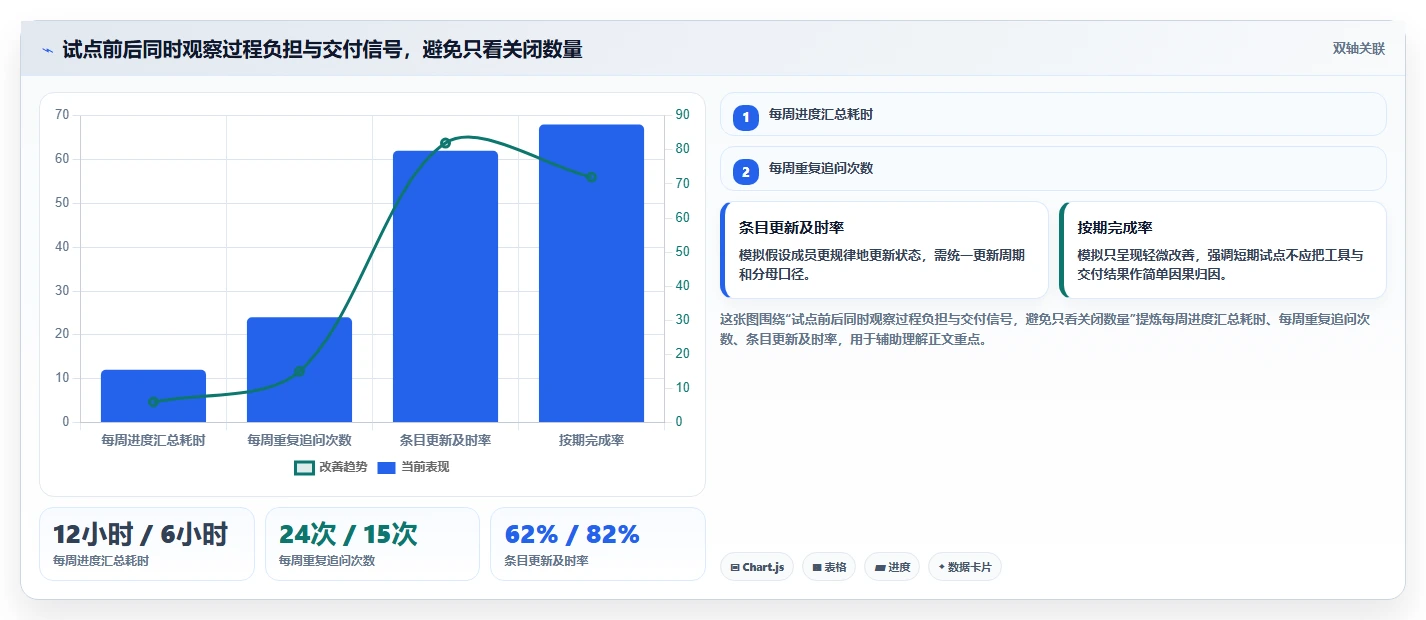
Task: Click the 双轴关联 tag in the header
Action: (x=1359, y=49)
